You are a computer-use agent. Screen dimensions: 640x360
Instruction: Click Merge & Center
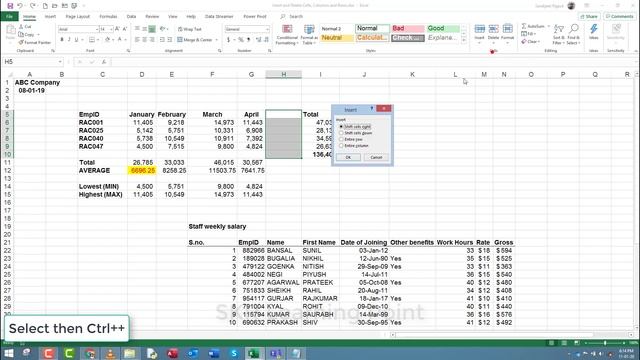195,40
